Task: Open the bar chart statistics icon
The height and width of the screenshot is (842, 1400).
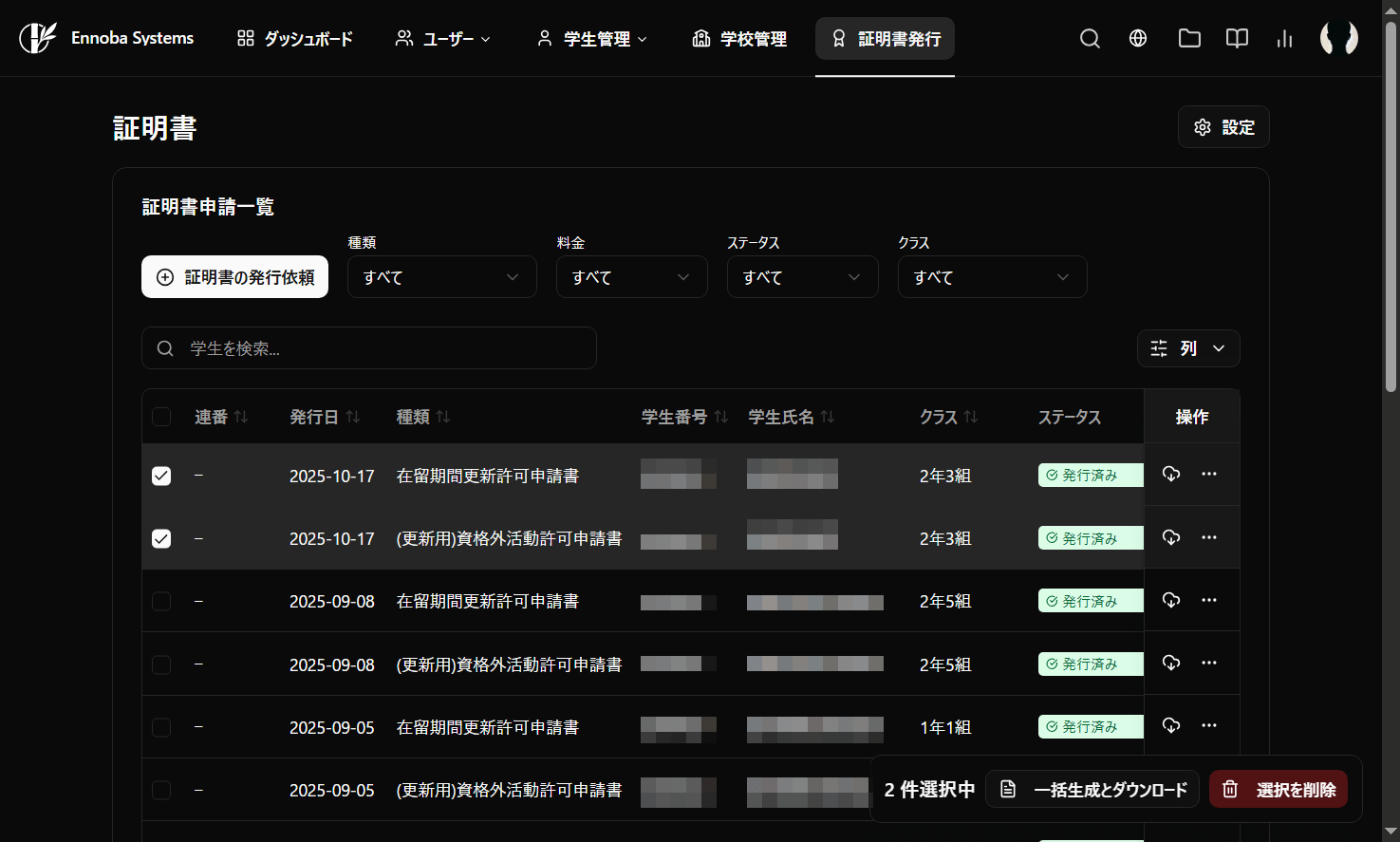Action: click(1284, 38)
